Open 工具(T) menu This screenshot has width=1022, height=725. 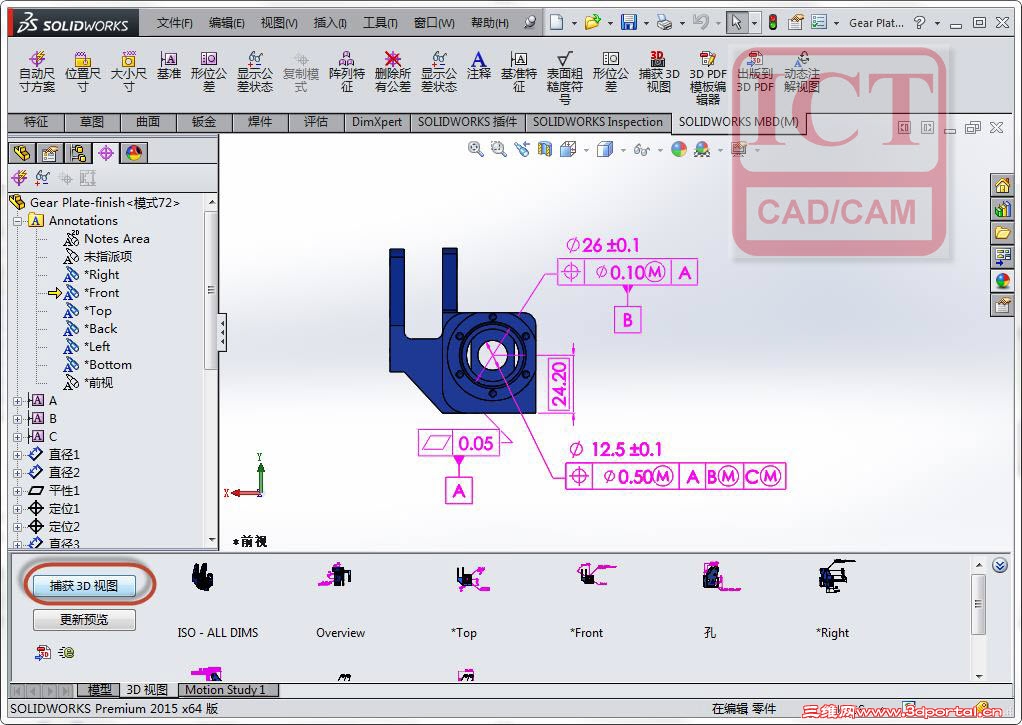[380, 23]
